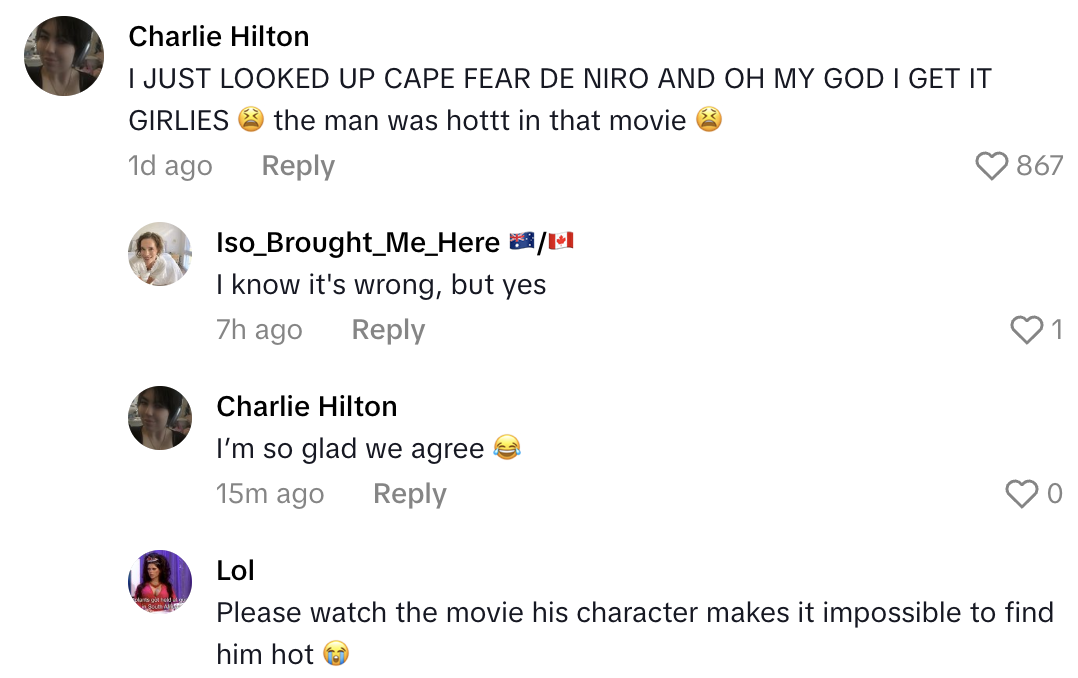Select the username Iso_Brought_Me_Here
Screen dimensions: 1078x678
tap(356, 242)
